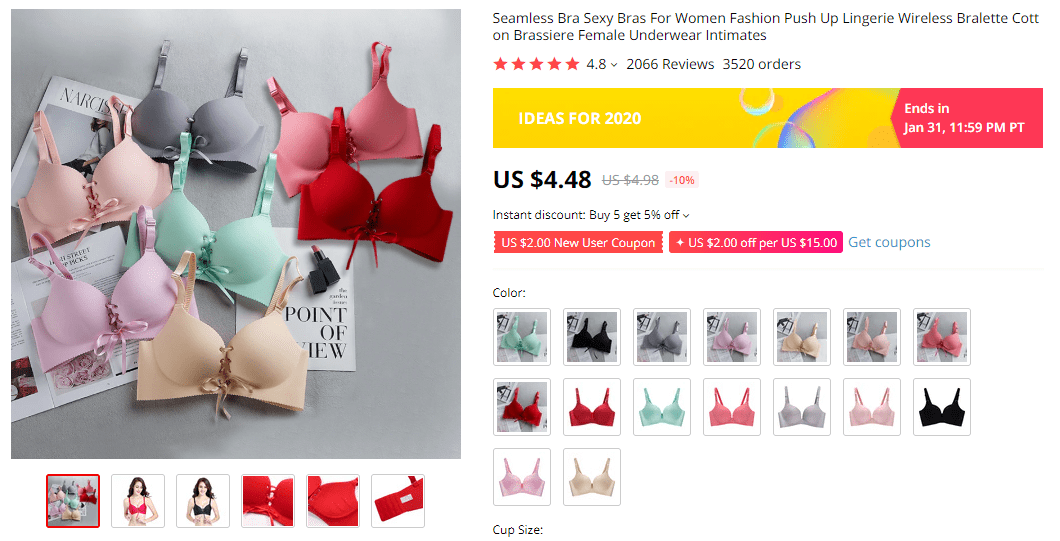The height and width of the screenshot is (541, 1060).
Task: Expand the Instant discount dropdown arrow
Action: (686, 215)
